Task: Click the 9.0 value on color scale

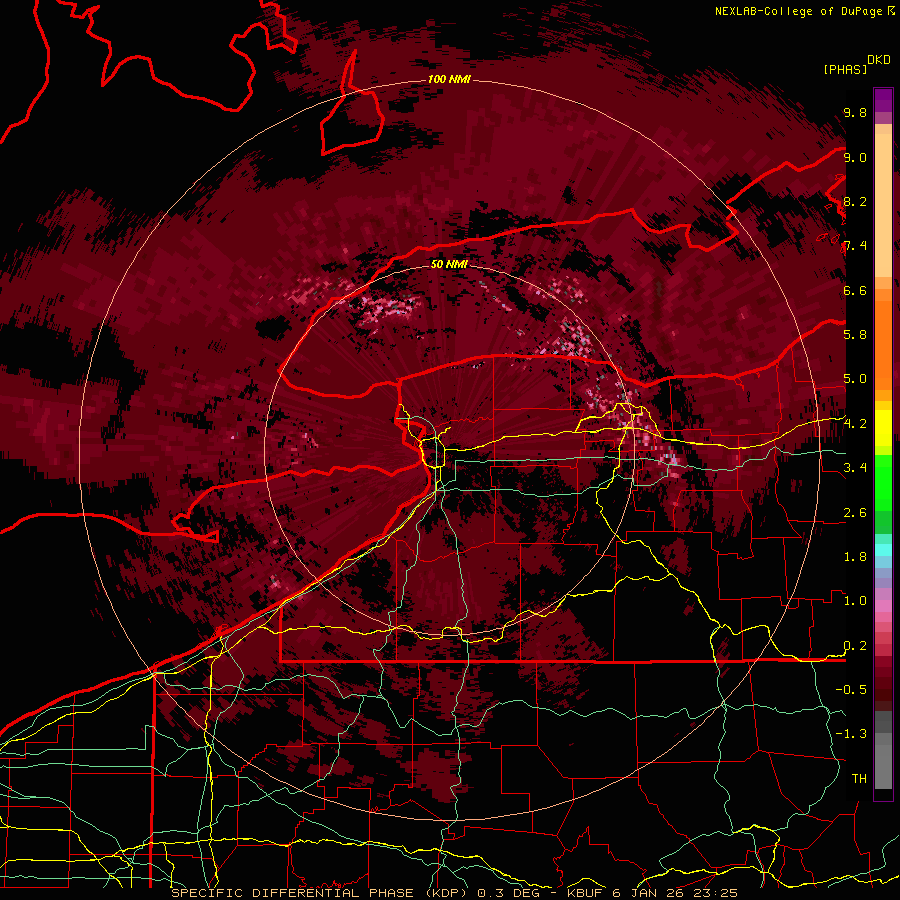Action: click(855, 157)
